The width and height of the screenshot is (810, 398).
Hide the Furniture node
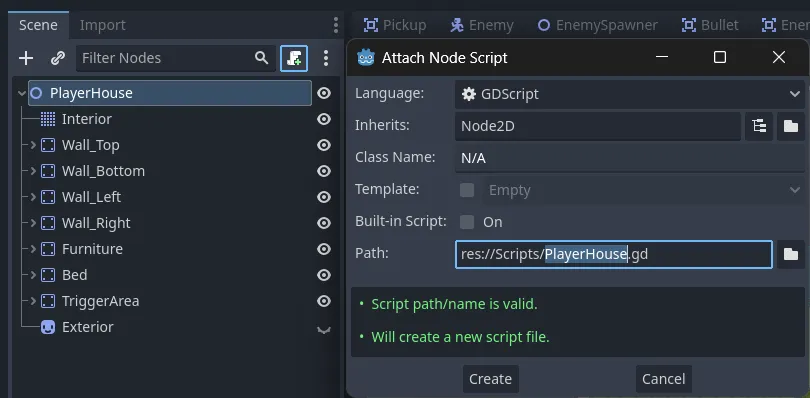(x=324, y=249)
